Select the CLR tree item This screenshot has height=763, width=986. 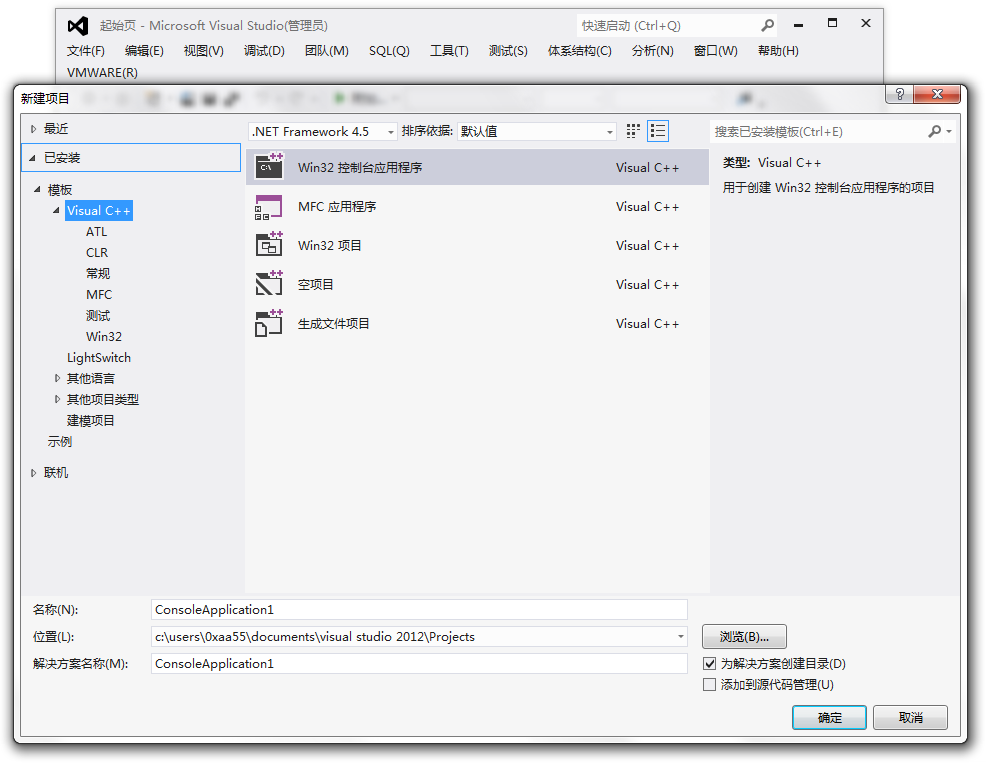coord(97,252)
